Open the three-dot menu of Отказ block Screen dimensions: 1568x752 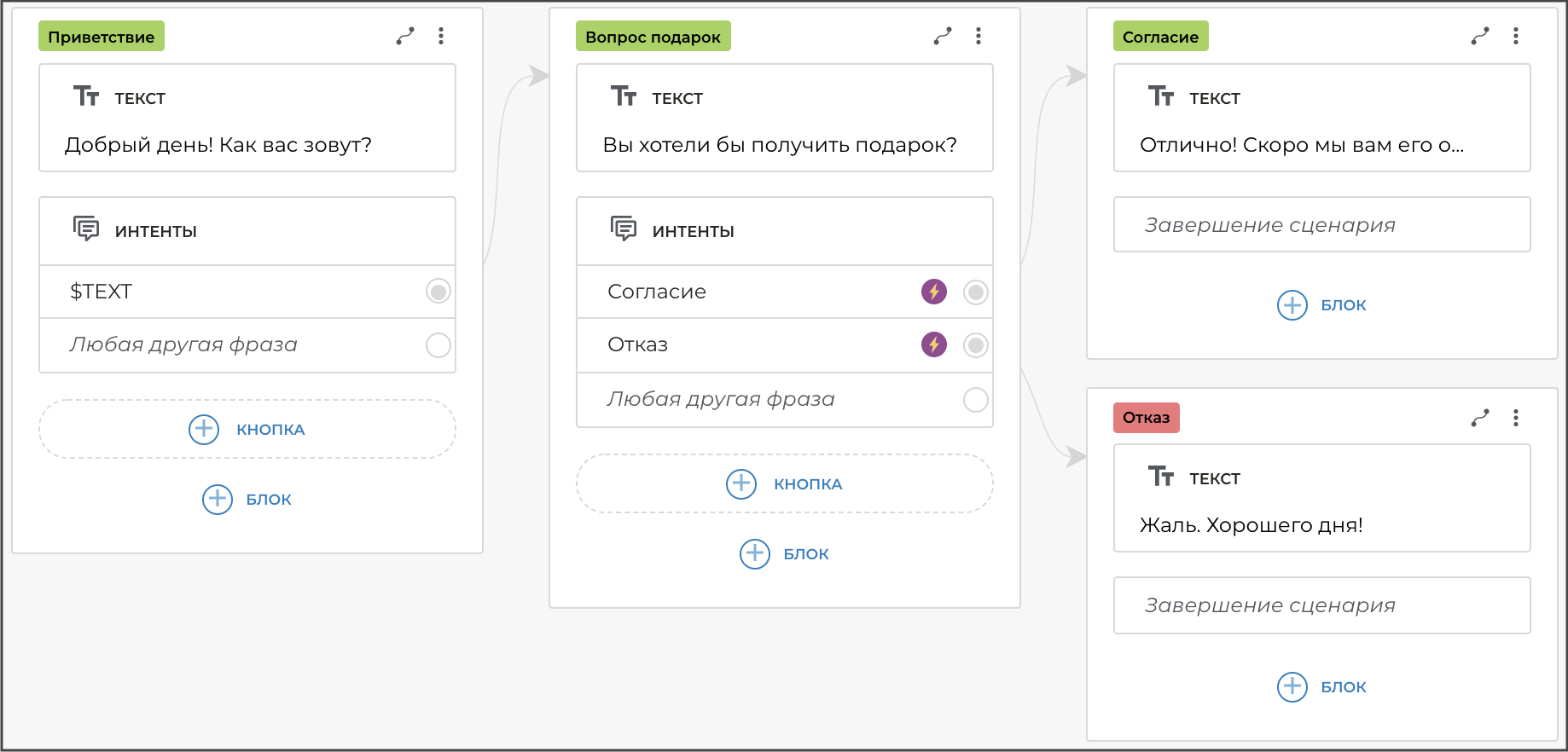[1516, 418]
